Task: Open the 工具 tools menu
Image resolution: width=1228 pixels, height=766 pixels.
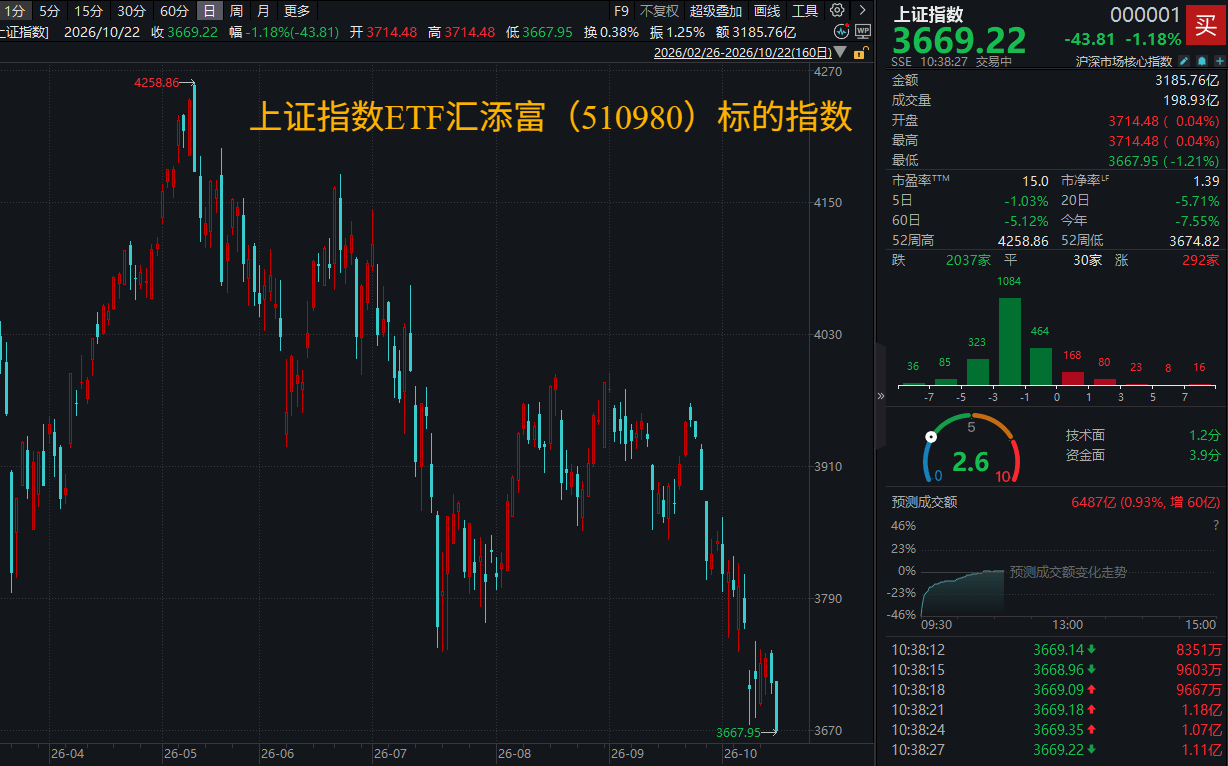Action: coord(805,11)
